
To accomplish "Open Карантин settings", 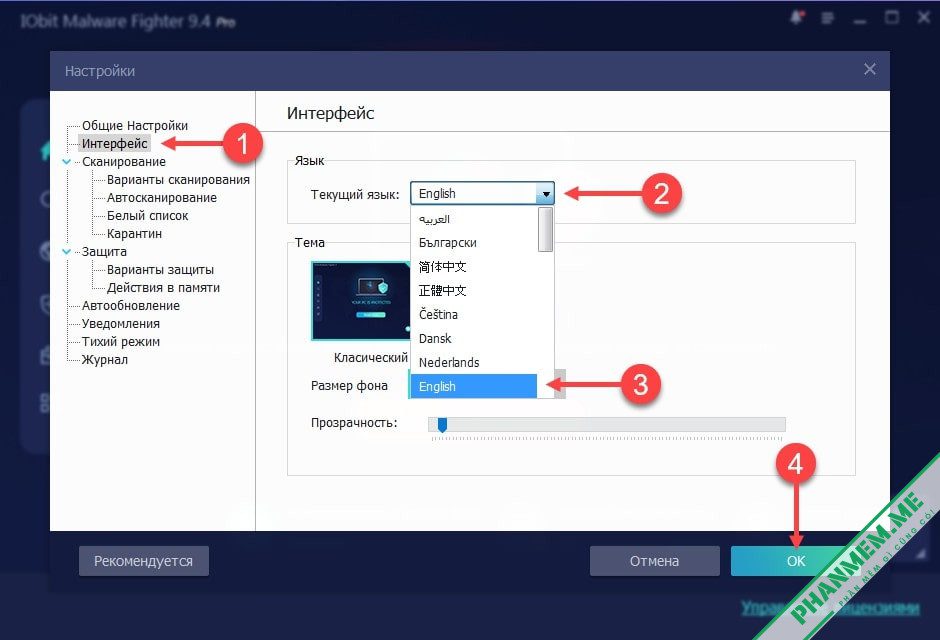I will point(134,234).
